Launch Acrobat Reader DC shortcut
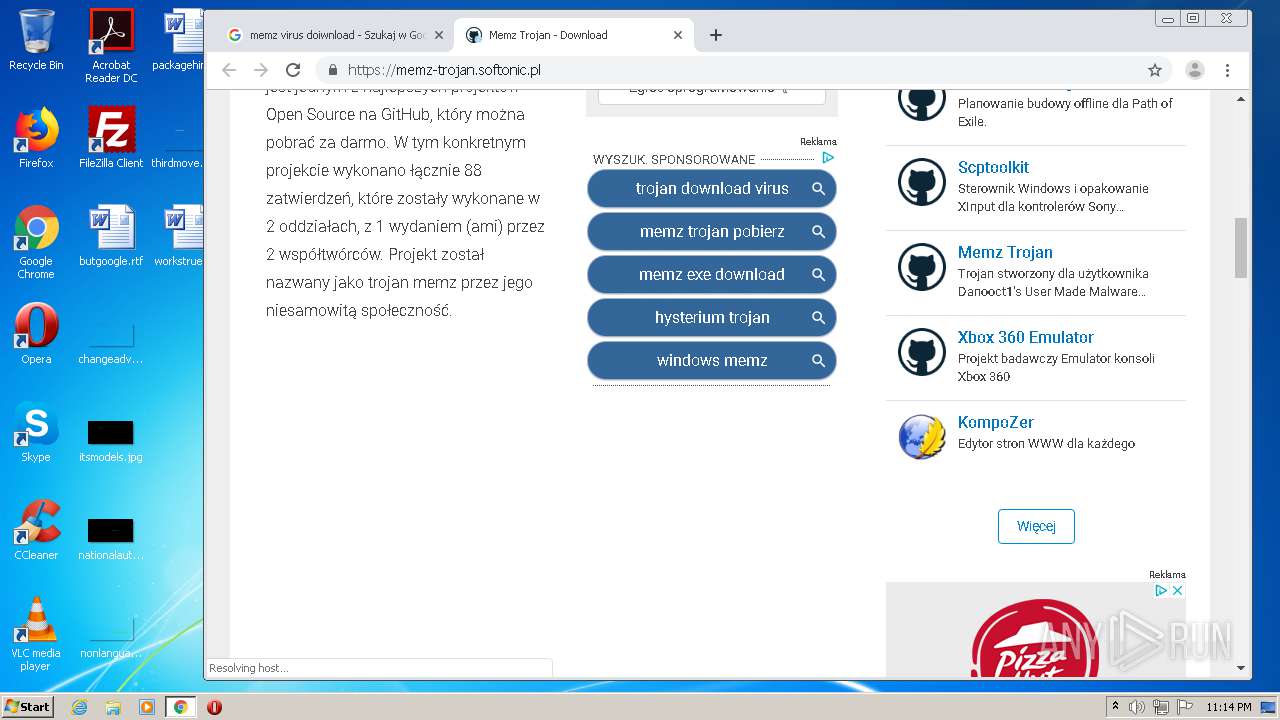Viewport: 1280px width, 720px height. [x=111, y=45]
